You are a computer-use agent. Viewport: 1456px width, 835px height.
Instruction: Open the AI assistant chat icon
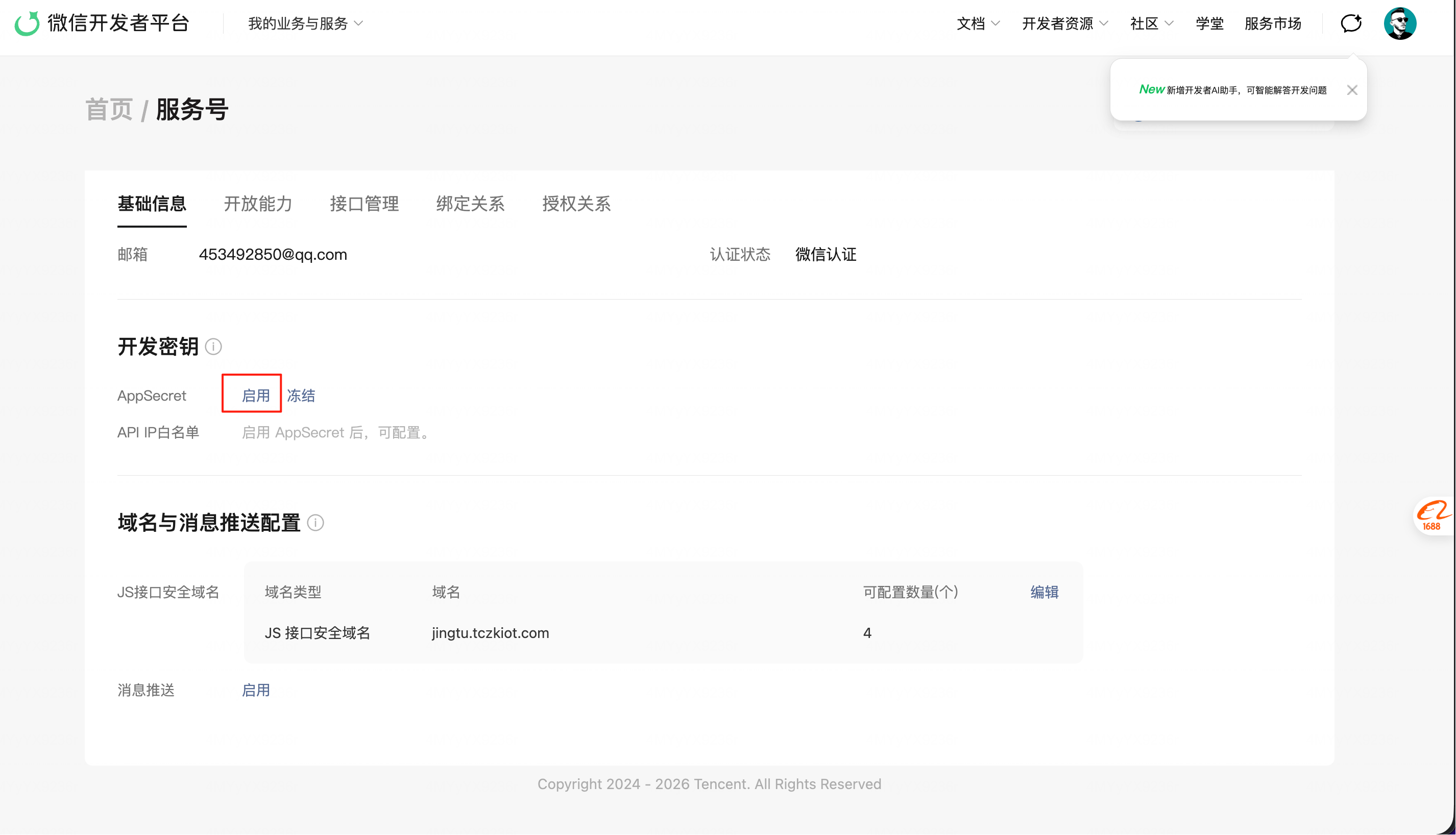pos(1351,23)
